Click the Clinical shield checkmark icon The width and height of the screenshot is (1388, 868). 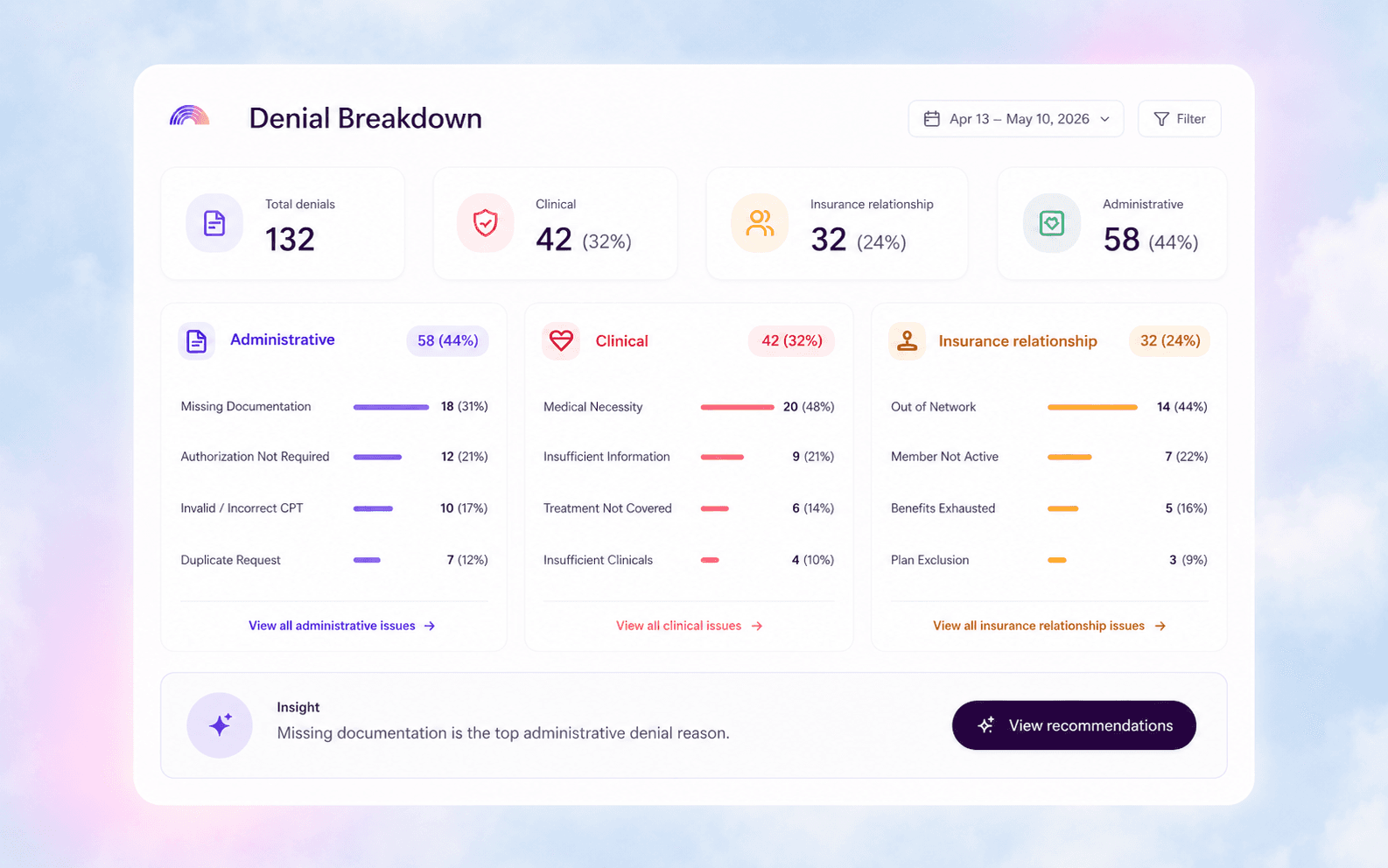(x=486, y=223)
